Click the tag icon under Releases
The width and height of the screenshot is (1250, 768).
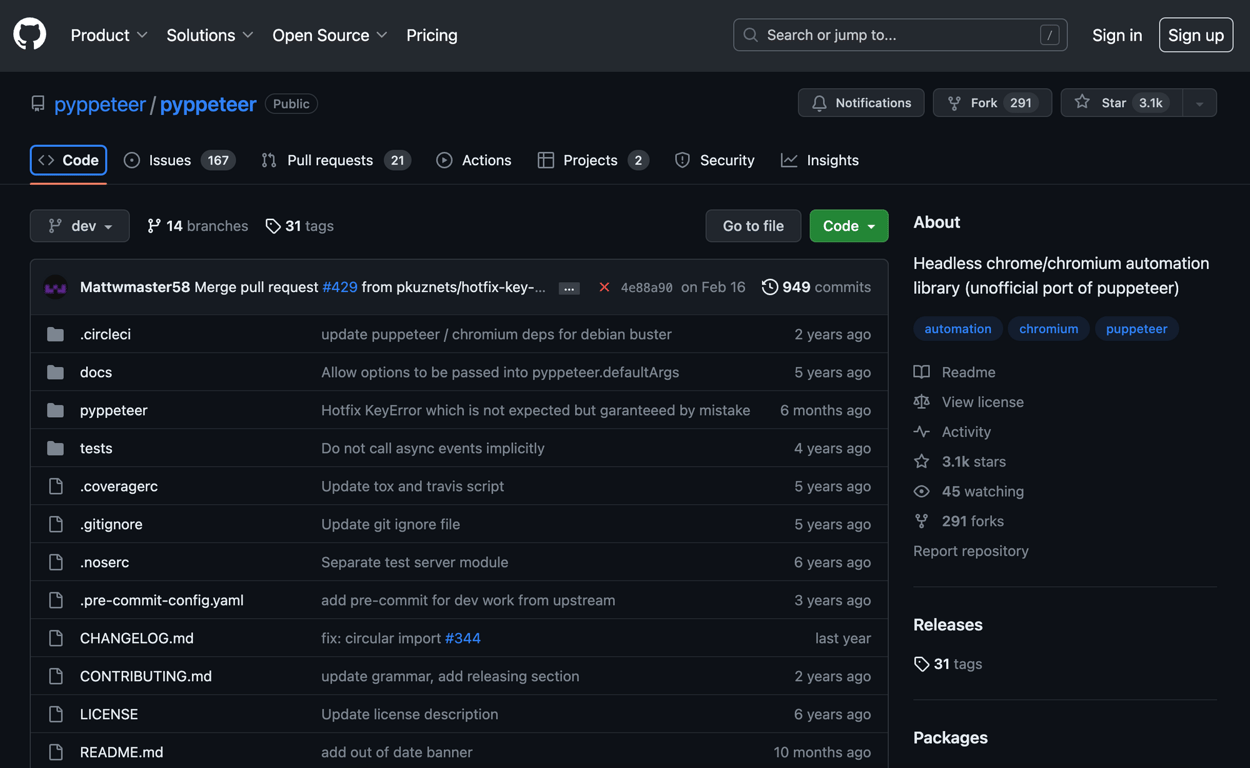[x=922, y=664]
